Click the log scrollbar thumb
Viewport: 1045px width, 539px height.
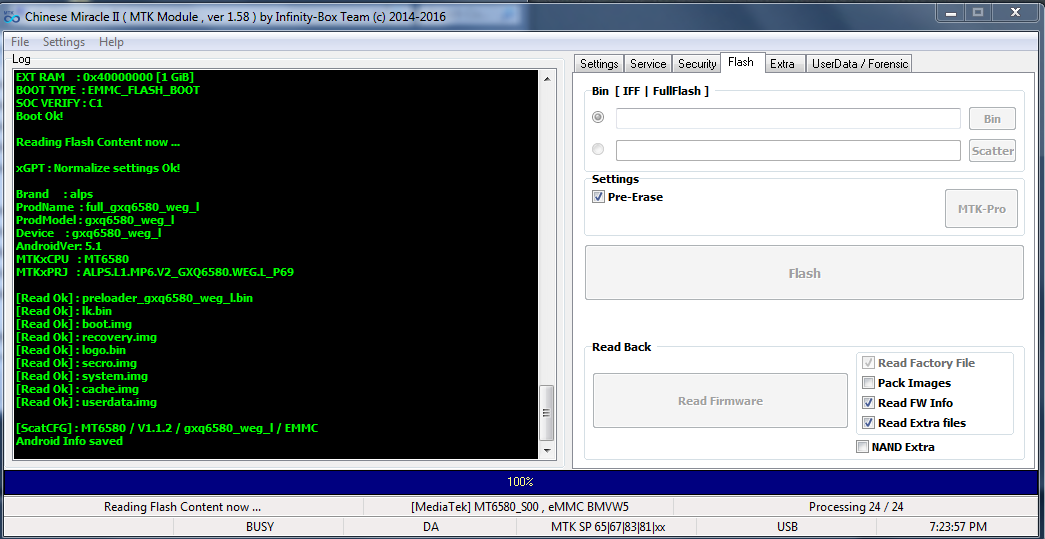(546, 412)
